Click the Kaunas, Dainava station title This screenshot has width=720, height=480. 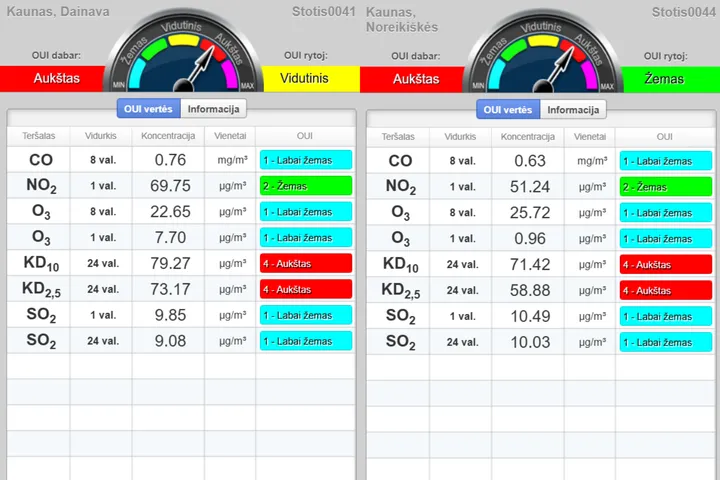[58, 11]
